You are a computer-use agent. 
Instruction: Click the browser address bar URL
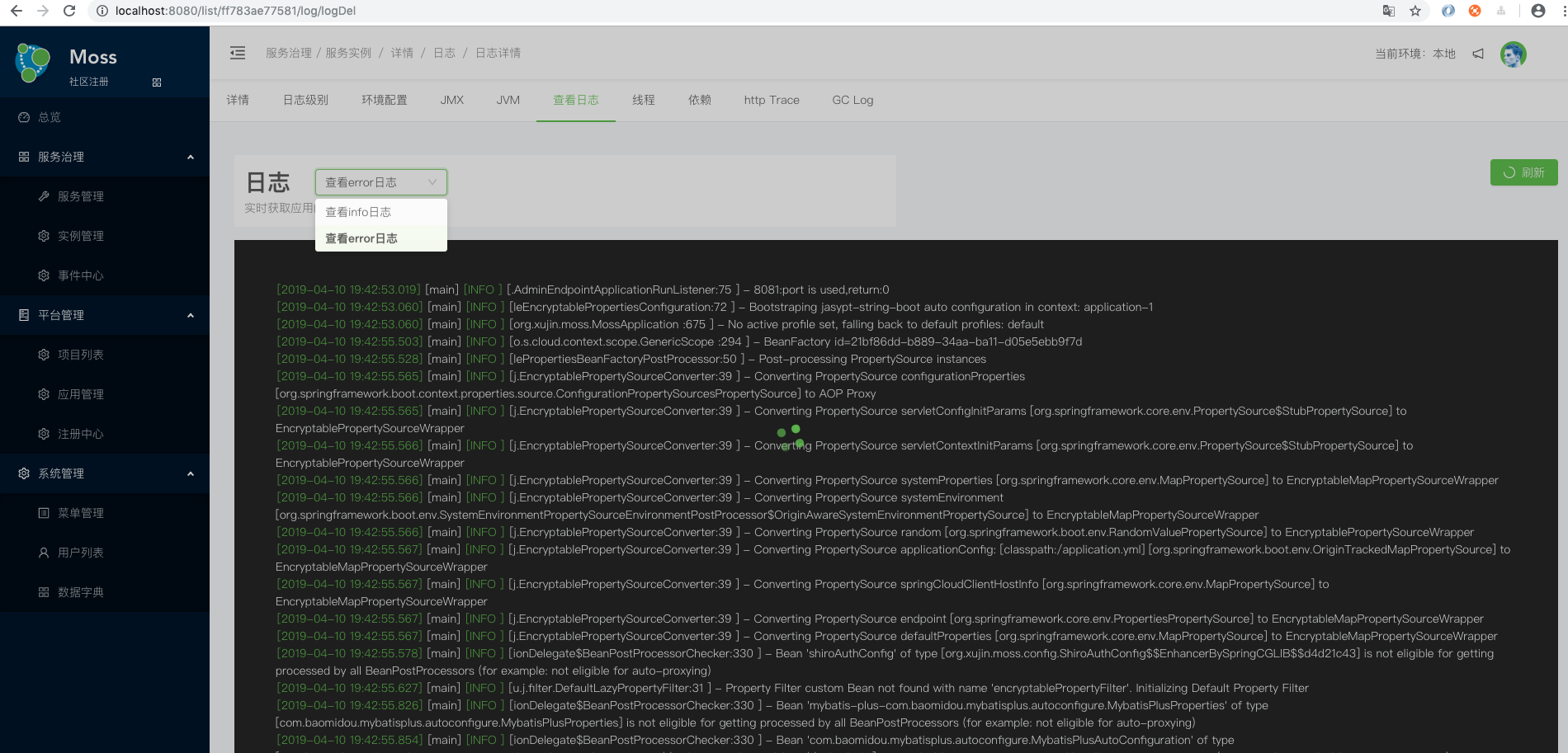(x=235, y=11)
